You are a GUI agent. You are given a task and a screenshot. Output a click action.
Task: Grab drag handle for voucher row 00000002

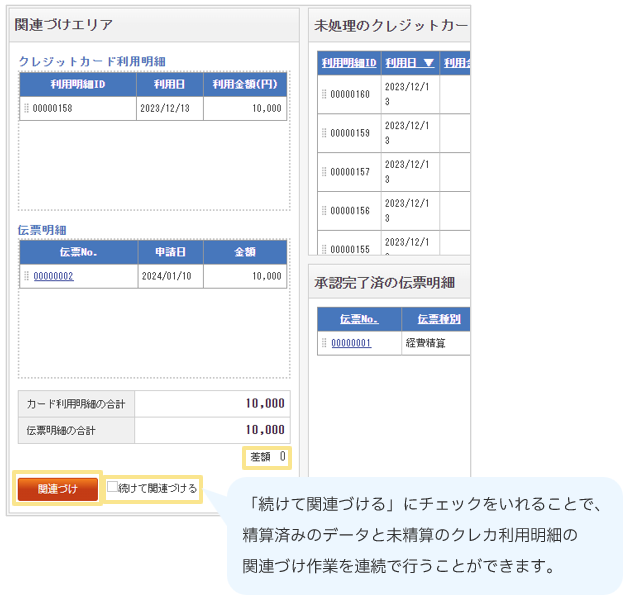[26, 277]
